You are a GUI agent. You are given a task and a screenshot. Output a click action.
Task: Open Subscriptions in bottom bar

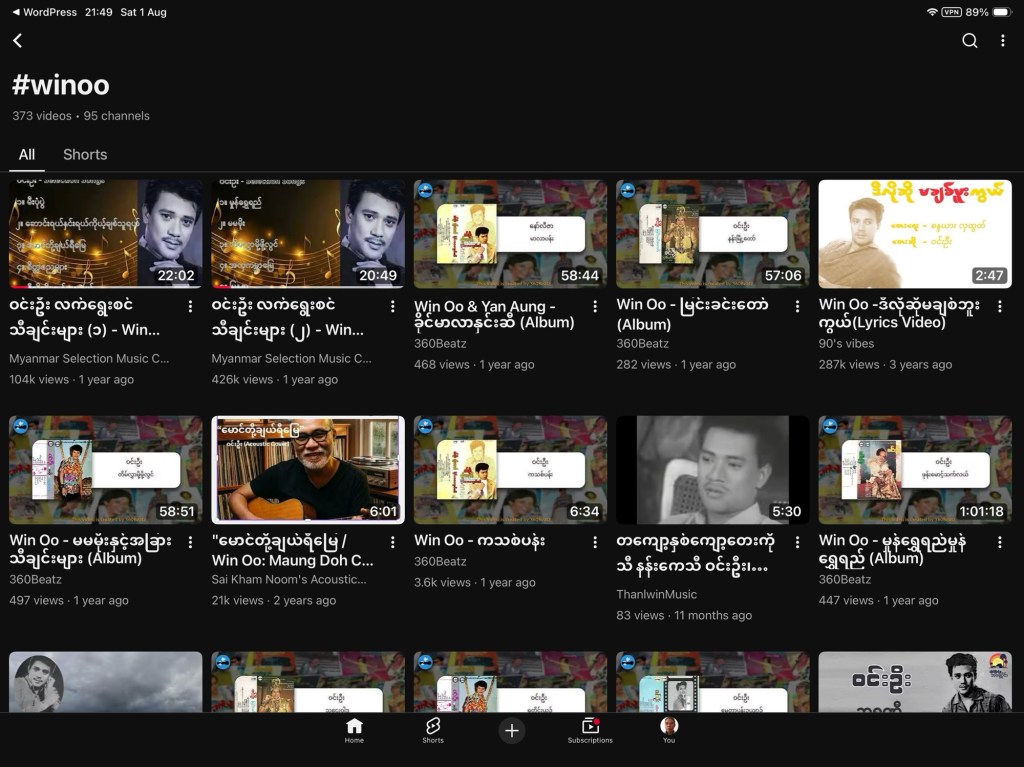pos(590,730)
